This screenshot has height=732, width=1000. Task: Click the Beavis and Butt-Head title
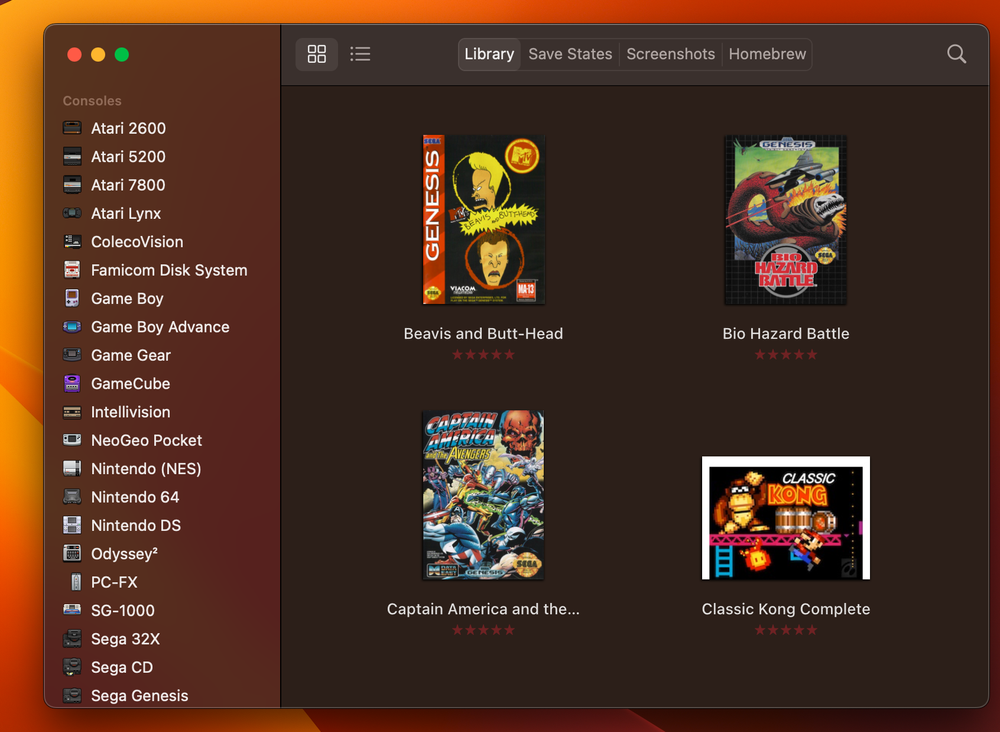tap(483, 333)
